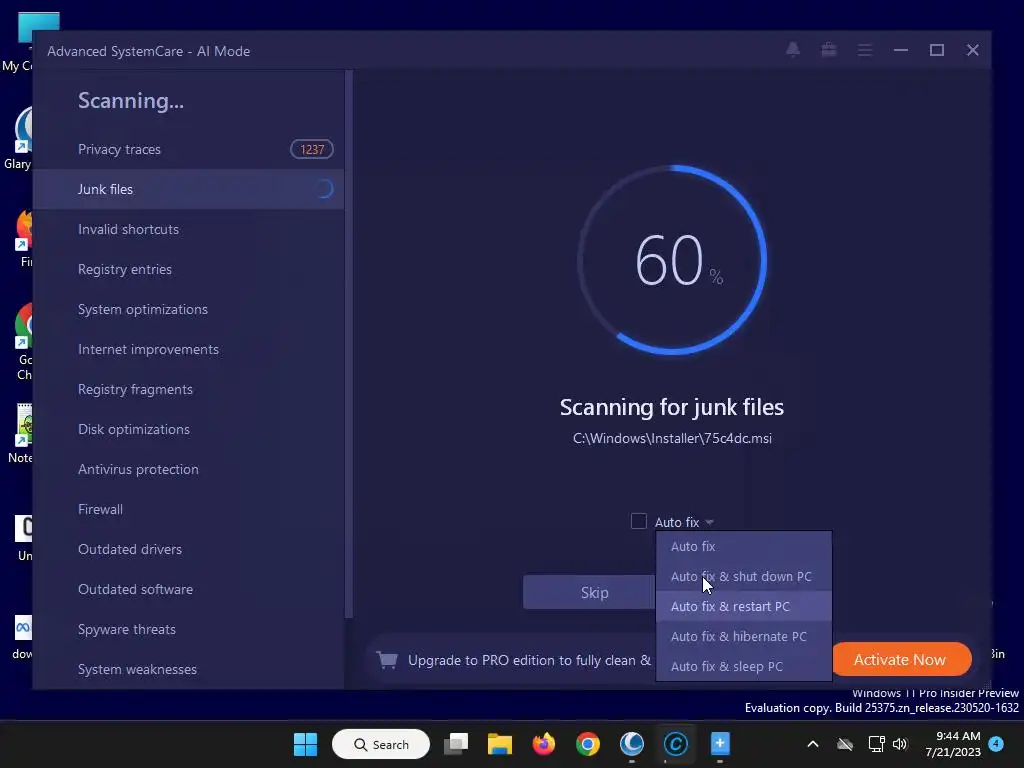Click the scanned file path text
1024x768 pixels.
click(672, 438)
